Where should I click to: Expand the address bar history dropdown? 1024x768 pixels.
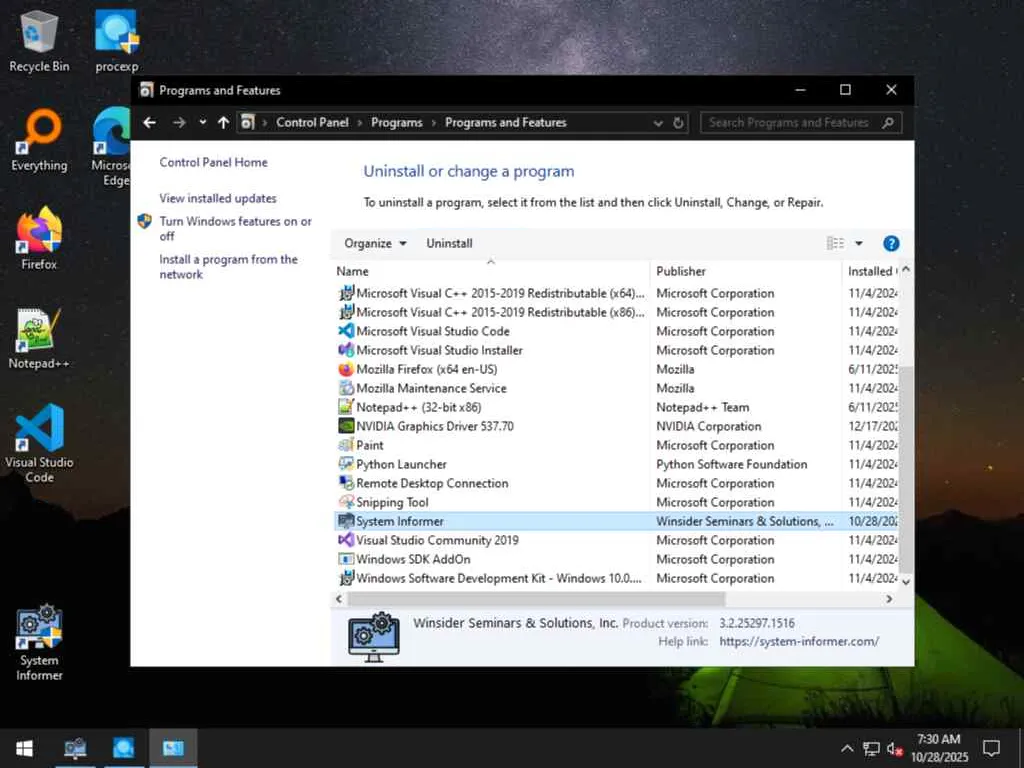[658, 123]
